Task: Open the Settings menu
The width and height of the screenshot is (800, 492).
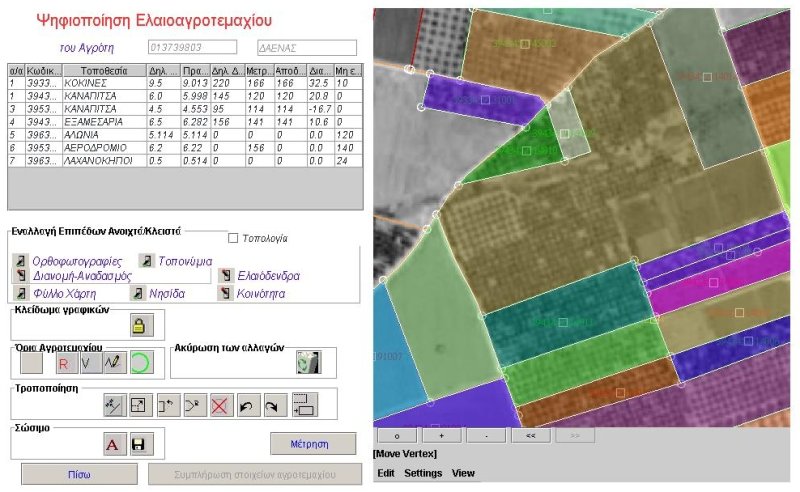Action: point(422,473)
